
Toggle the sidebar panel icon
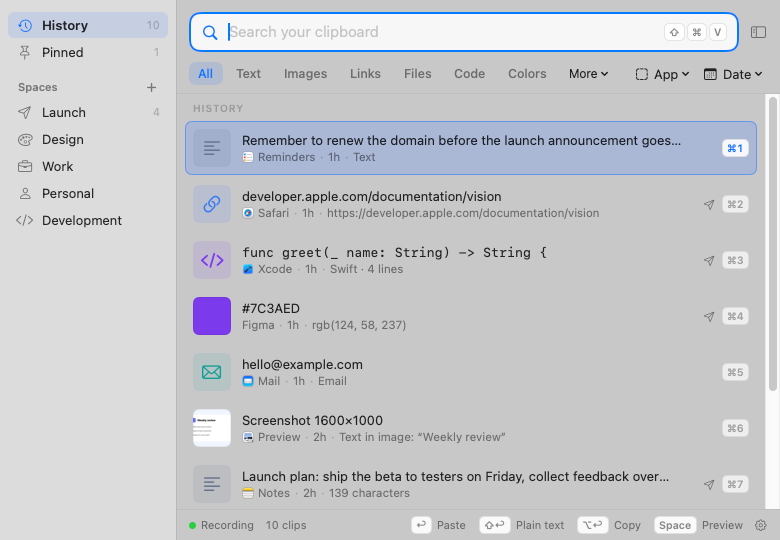click(x=758, y=32)
